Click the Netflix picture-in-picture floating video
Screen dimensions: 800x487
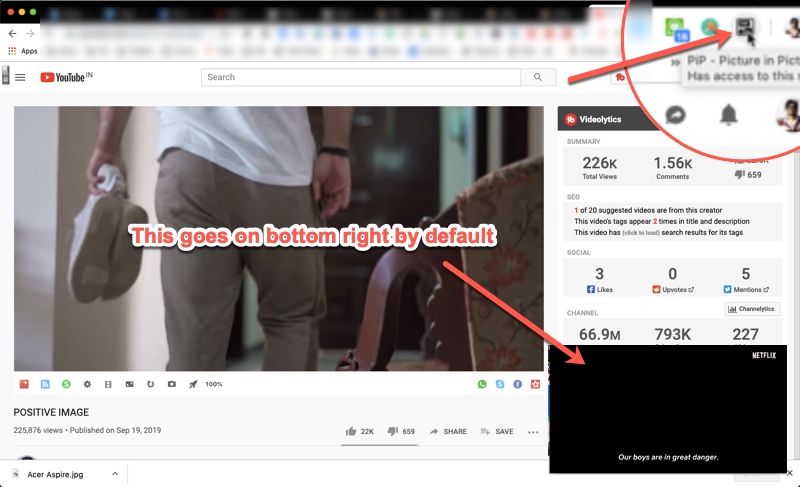[668, 409]
